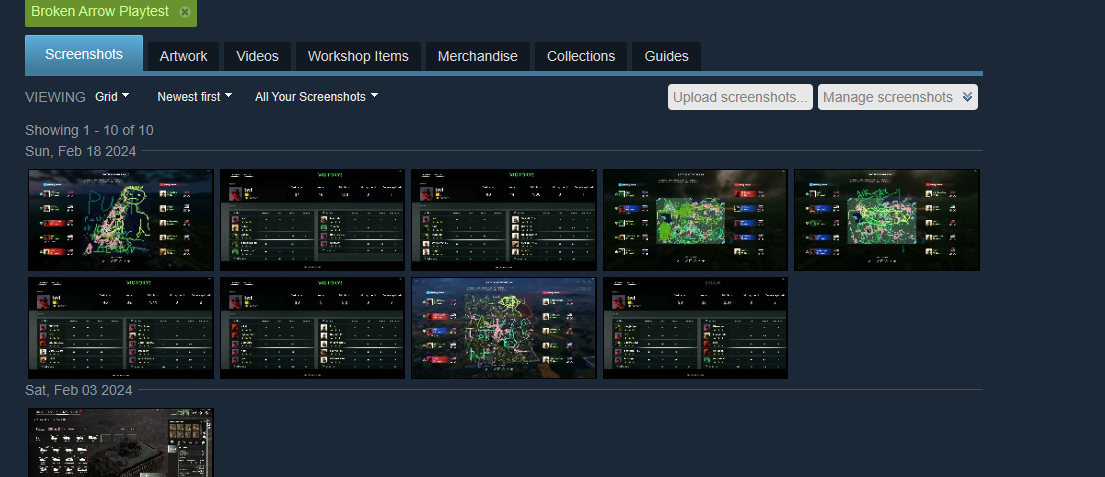The width and height of the screenshot is (1105, 477).
Task: Open the Videos tab
Action: 257,56
